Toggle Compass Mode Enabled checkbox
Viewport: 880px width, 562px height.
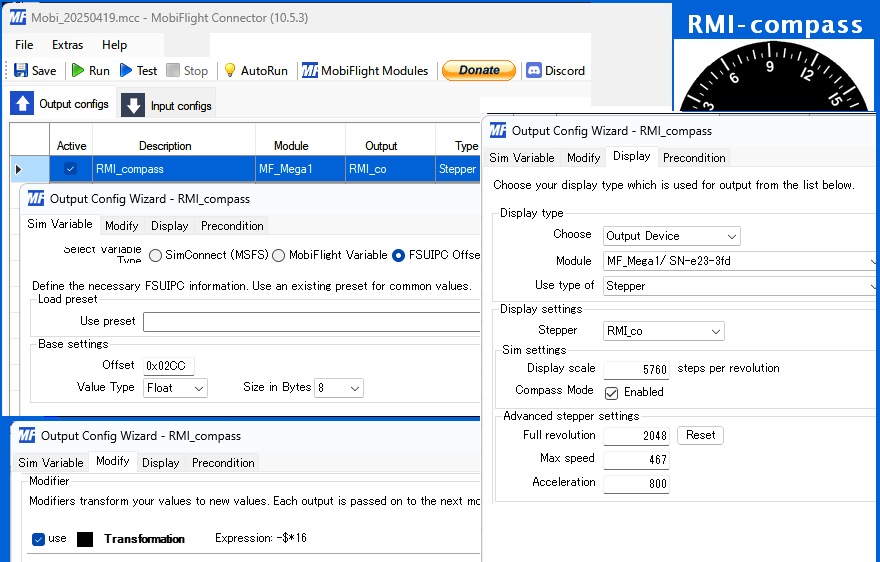click(x=612, y=392)
